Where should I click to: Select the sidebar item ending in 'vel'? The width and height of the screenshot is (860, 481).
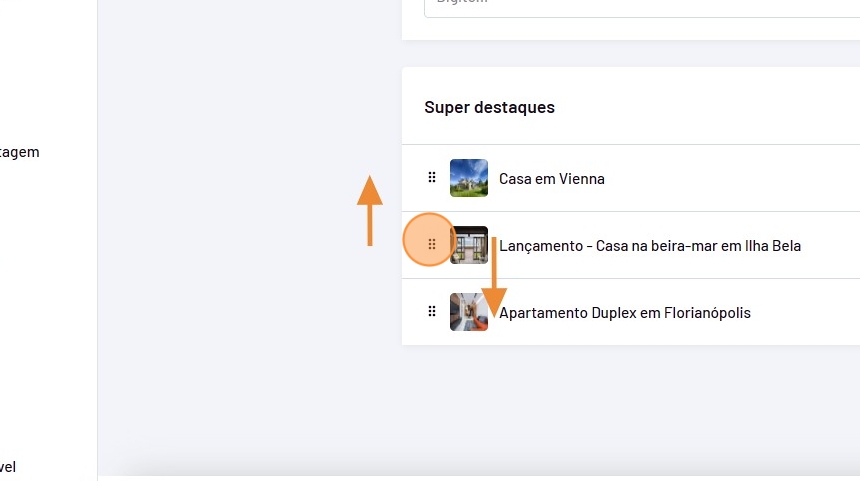(8, 467)
